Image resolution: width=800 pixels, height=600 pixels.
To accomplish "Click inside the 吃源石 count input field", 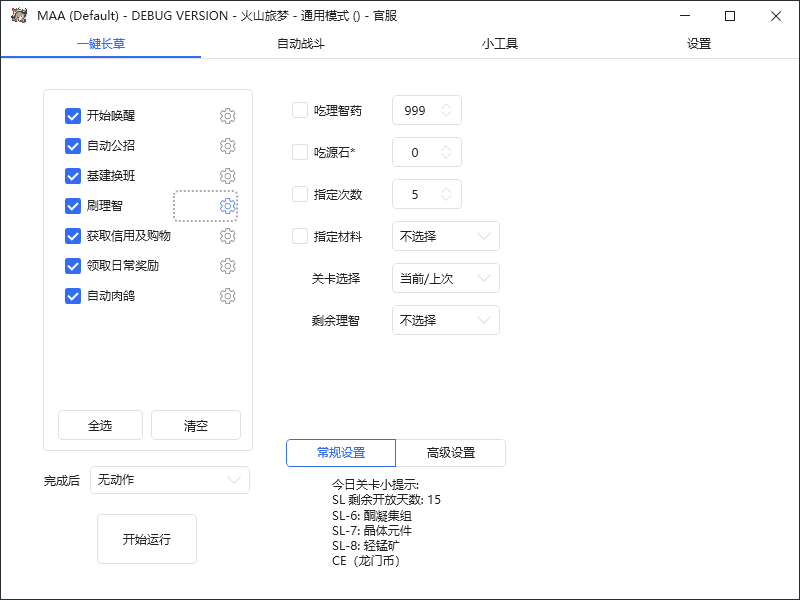I will [420, 152].
